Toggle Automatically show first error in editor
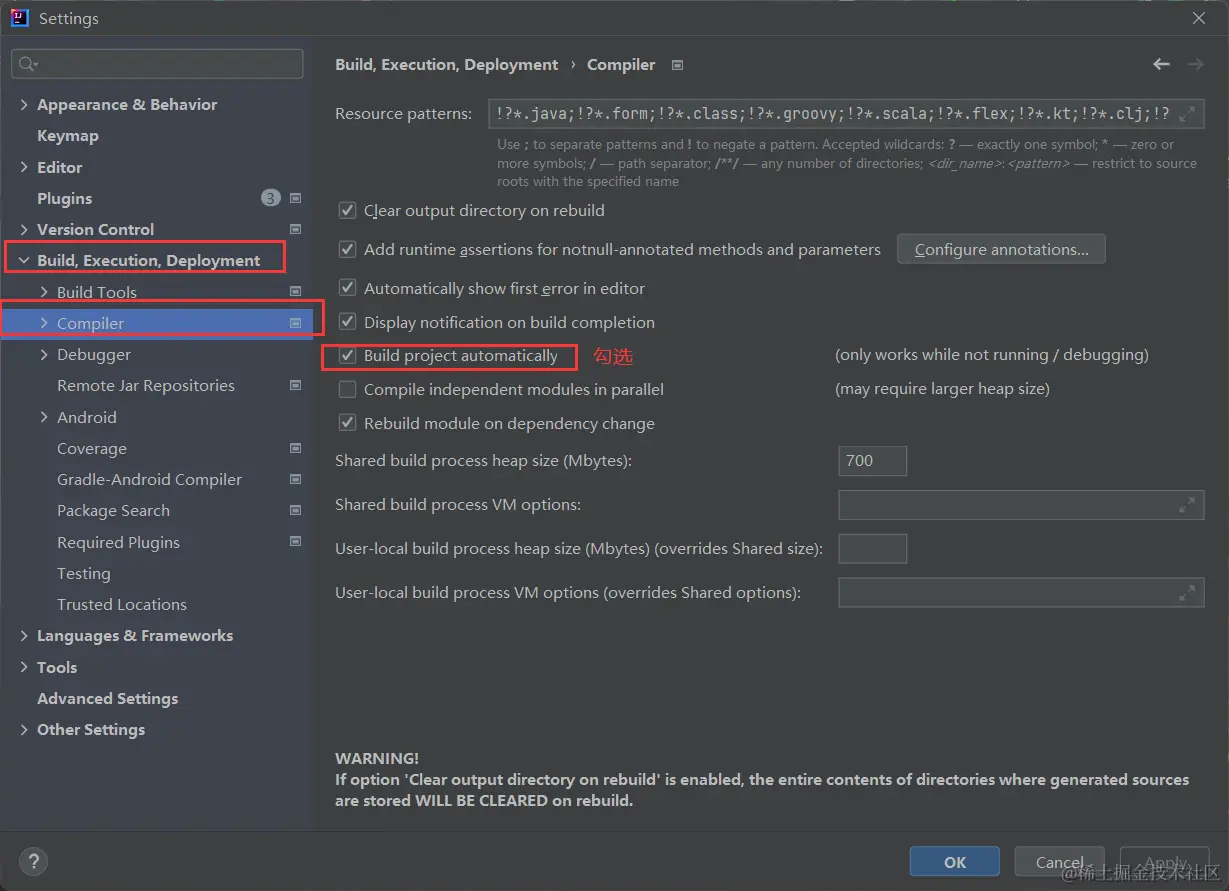1229x891 pixels. (x=347, y=288)
